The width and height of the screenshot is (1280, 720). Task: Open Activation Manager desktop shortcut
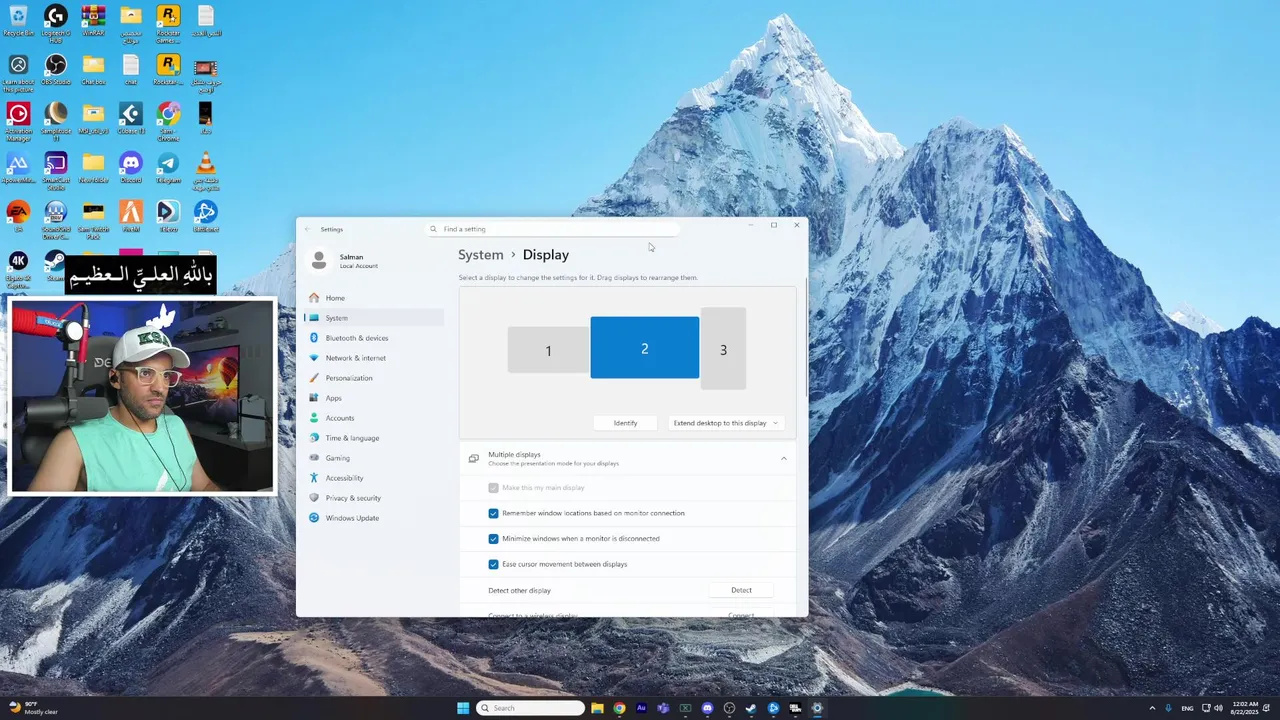[18, 121]
